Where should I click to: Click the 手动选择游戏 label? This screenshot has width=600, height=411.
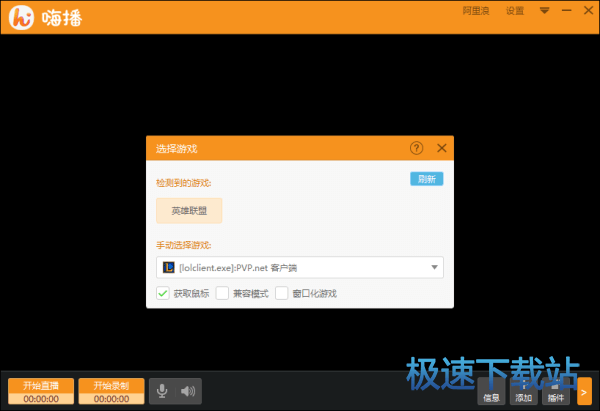coord(184,245)
